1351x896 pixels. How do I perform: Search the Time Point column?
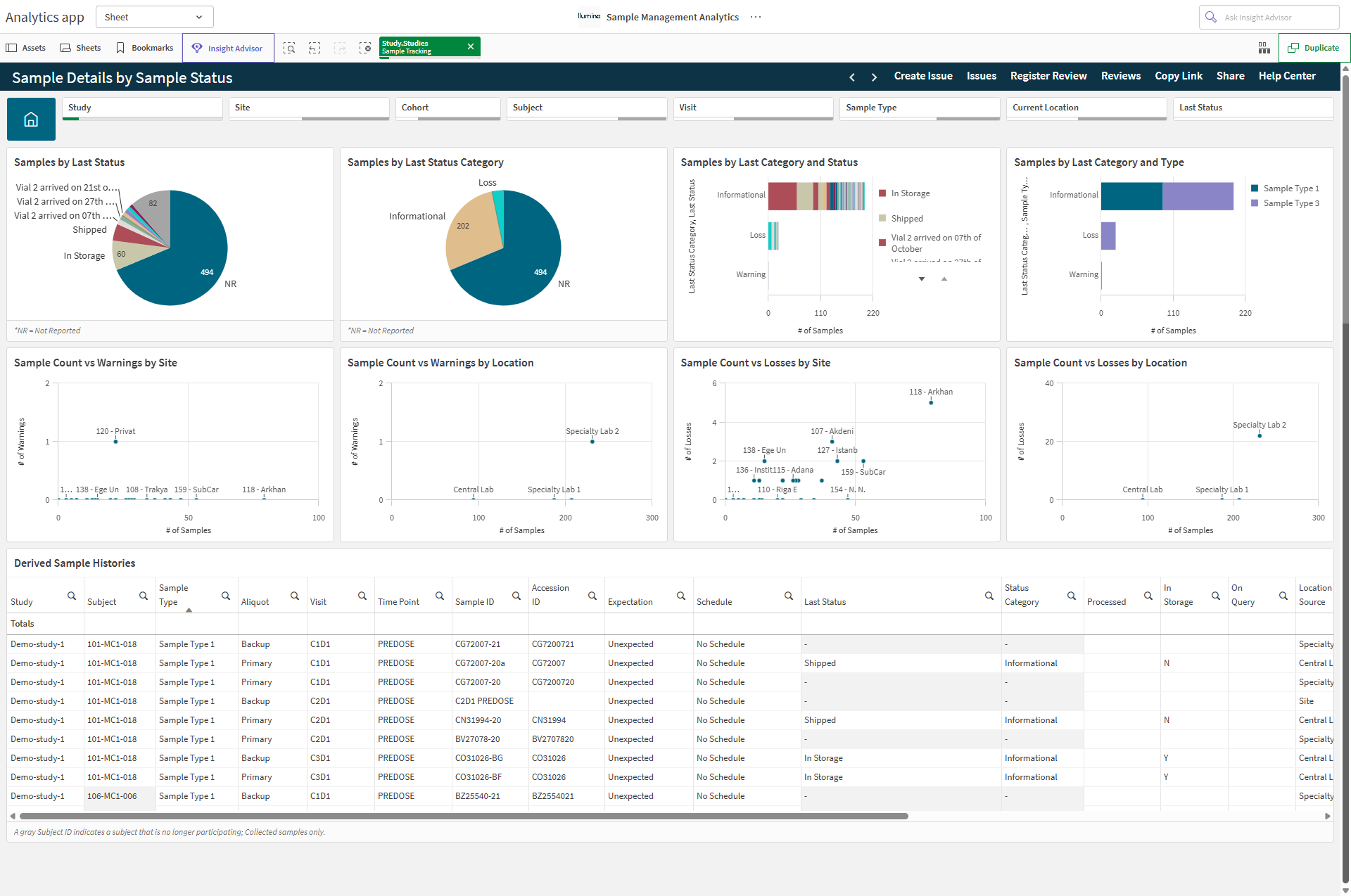[440, 596]
